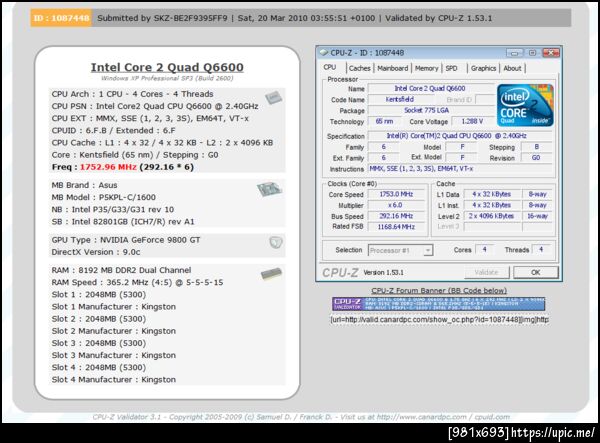Click the CPU chip icon beside CPU Arch
The width and height of the screenshot is (600, 443).
click(x=273, y=98)
